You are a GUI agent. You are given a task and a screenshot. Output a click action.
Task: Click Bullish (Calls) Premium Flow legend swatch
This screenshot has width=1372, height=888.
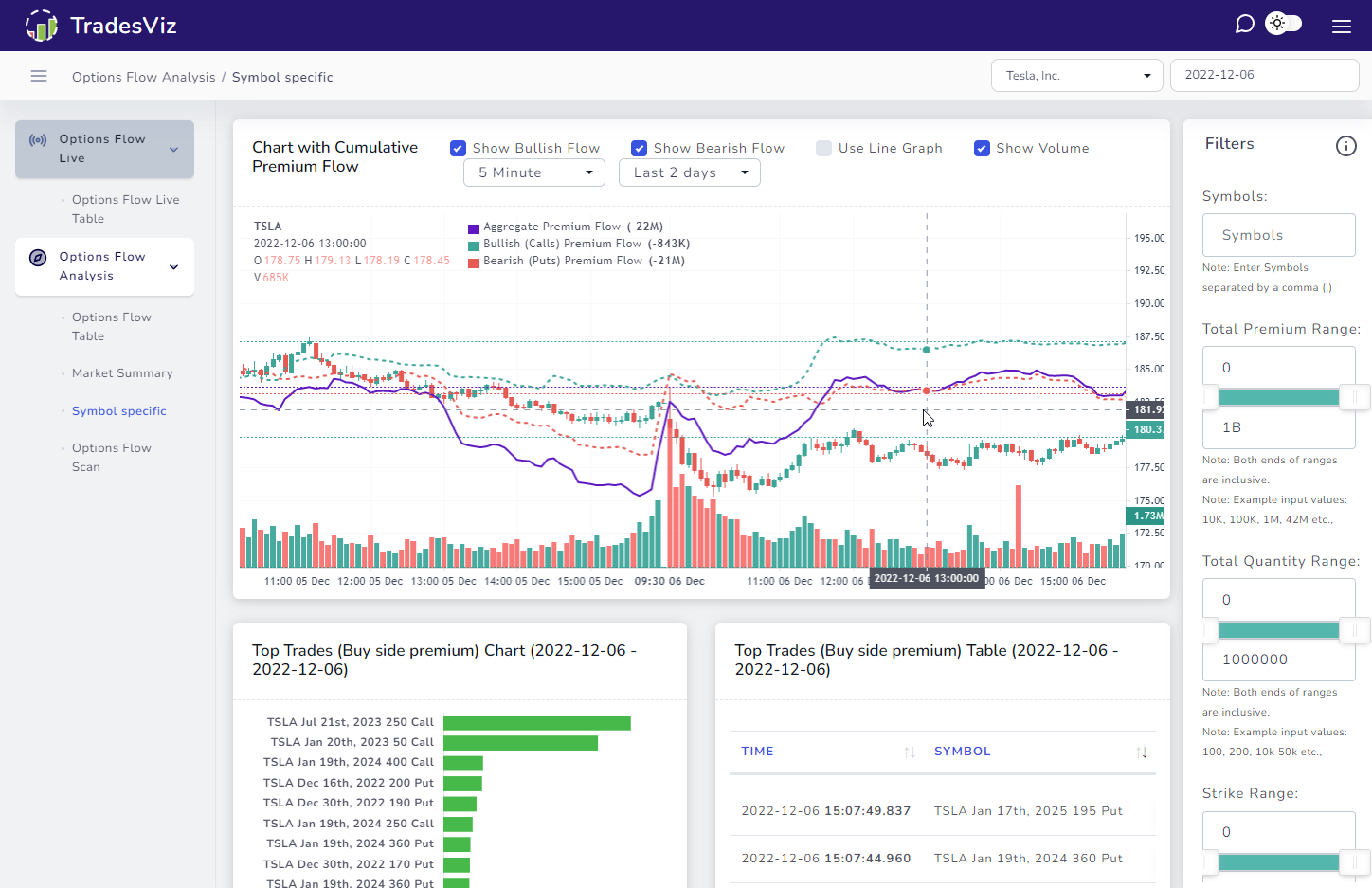click(x=474, y=245)
